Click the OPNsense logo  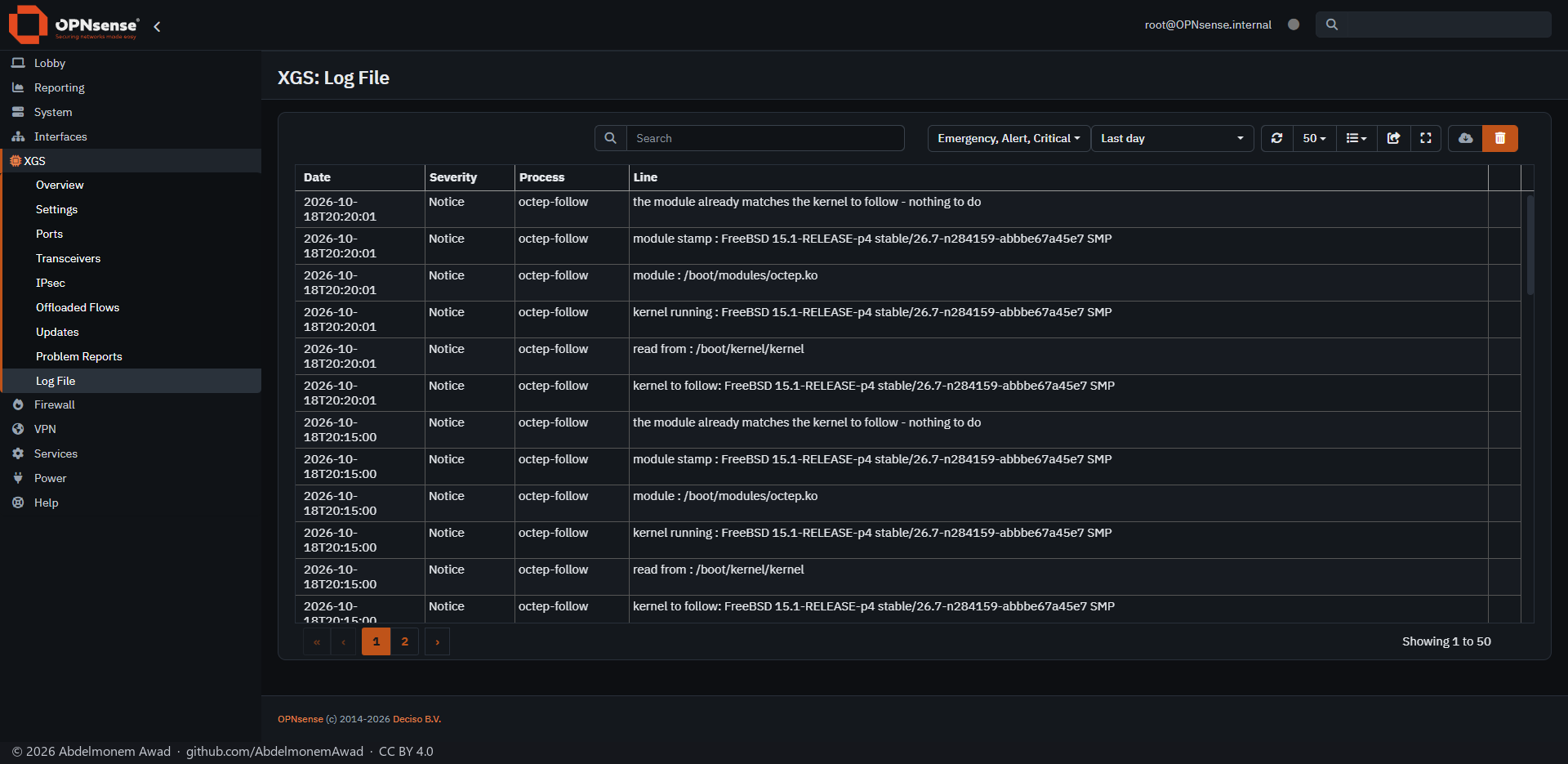(73, 25)
